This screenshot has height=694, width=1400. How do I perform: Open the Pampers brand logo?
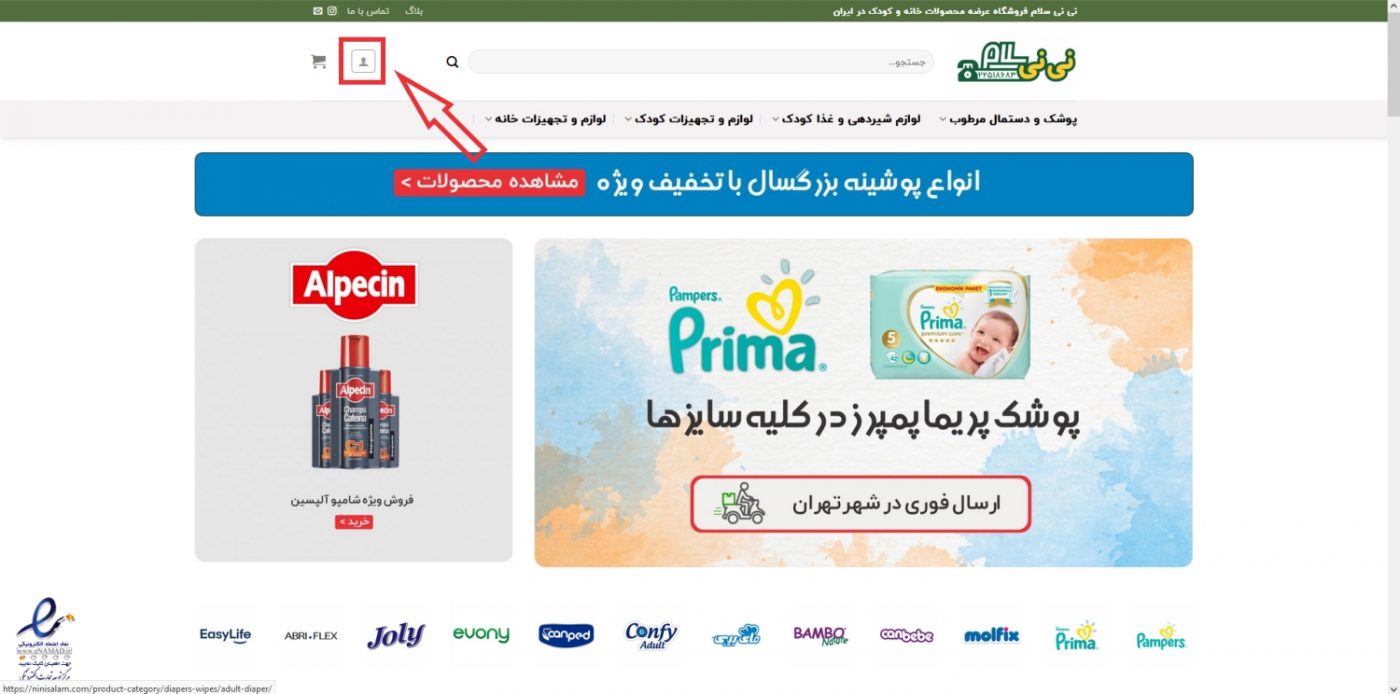click(1161, 637)
